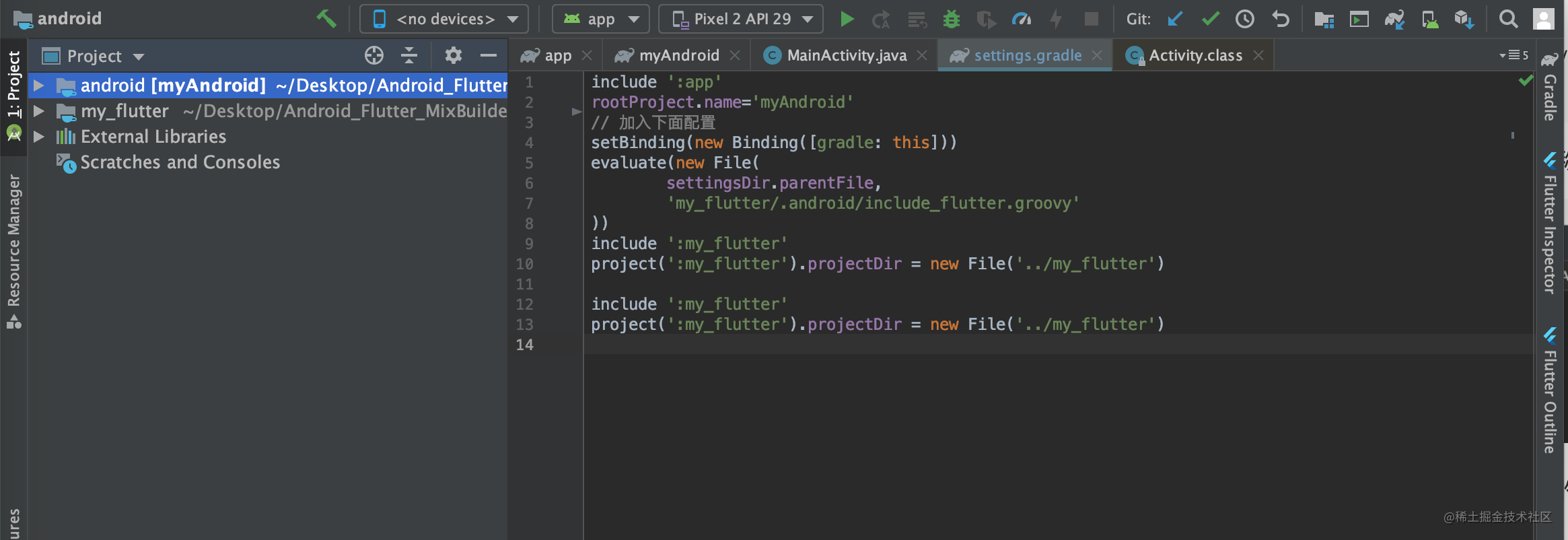Open Project panel settings gear
Screen dimensions: 1568x540
[x=454, y=55]
